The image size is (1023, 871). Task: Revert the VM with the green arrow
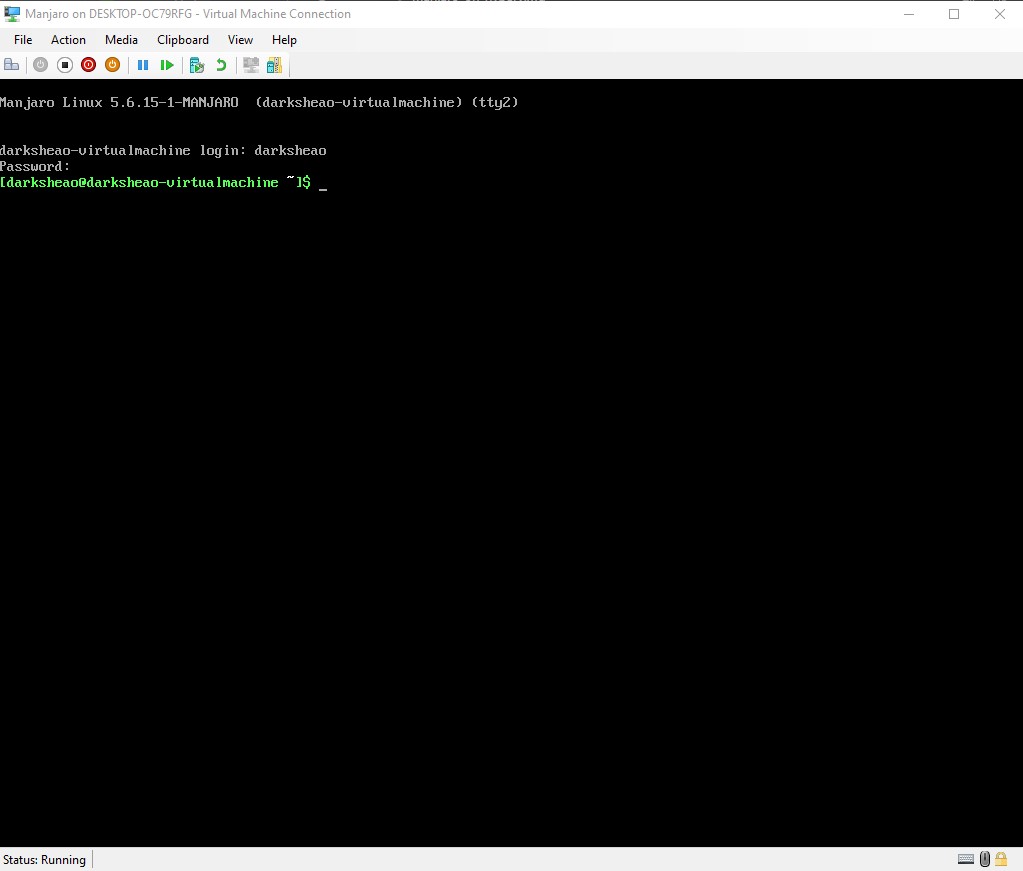pyautogui.click(x=221, y=65)
